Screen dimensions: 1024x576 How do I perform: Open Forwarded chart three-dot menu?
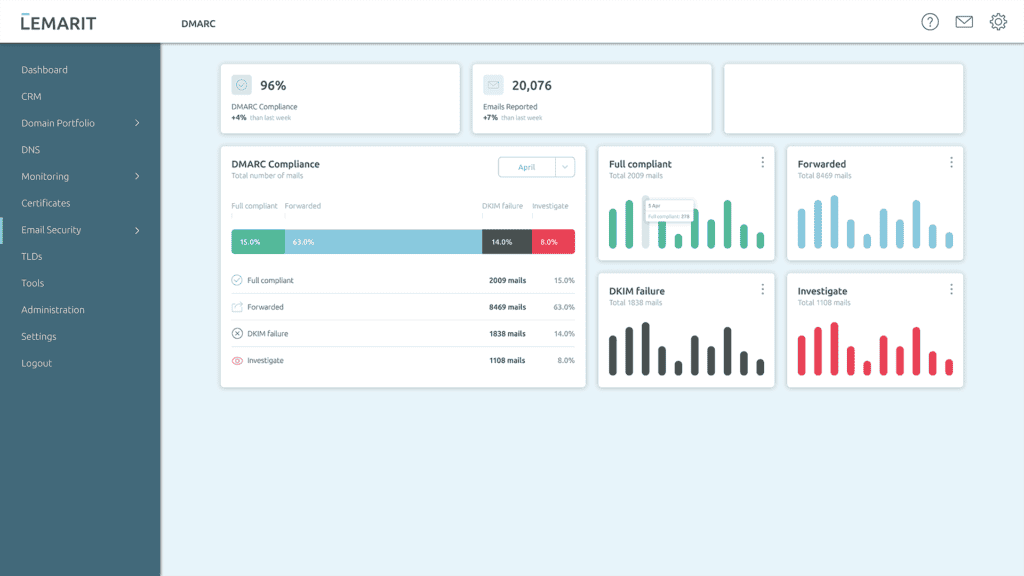951,162
